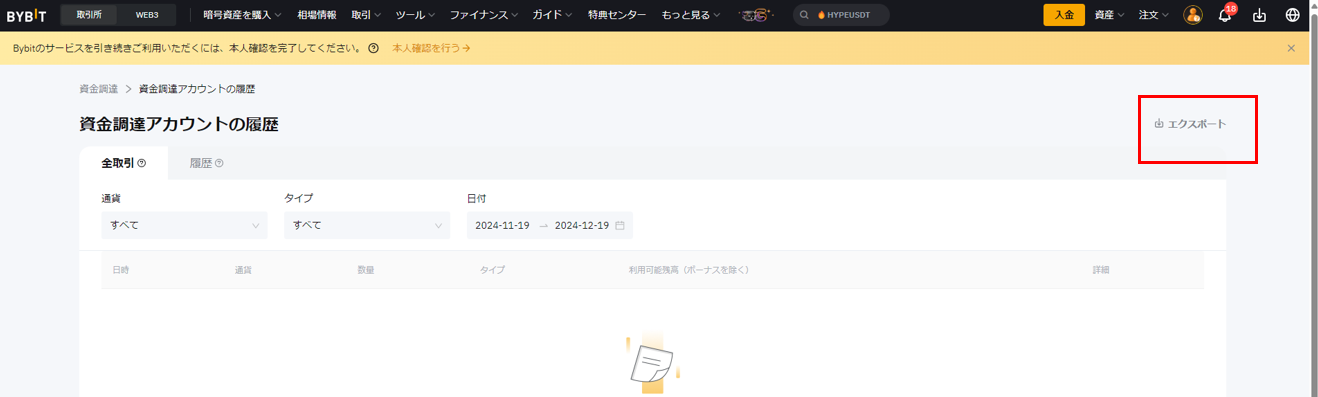Click info icon next to 全取引 tab
1318x397 pixels.
click(x=142, y=163)
